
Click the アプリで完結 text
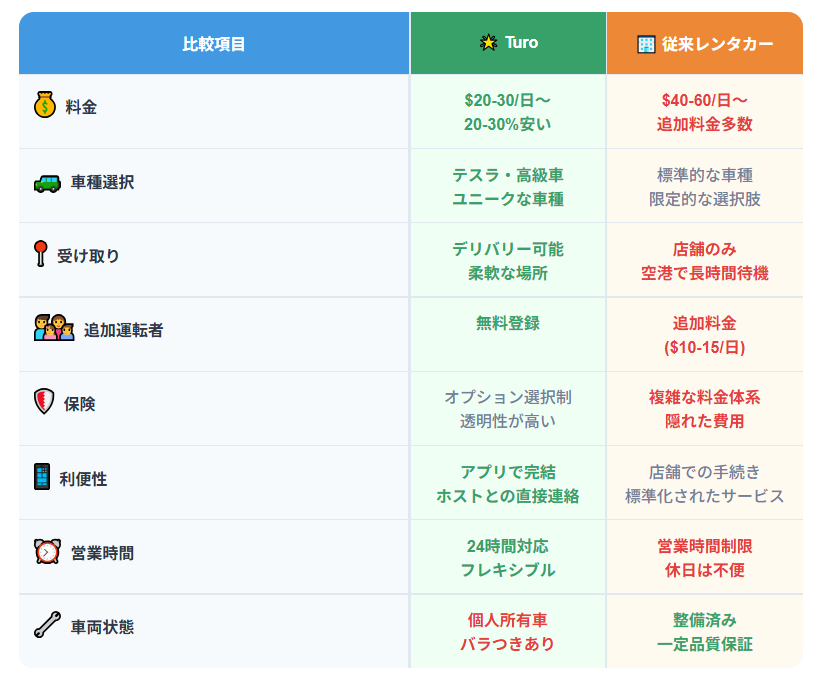(508, 472)
